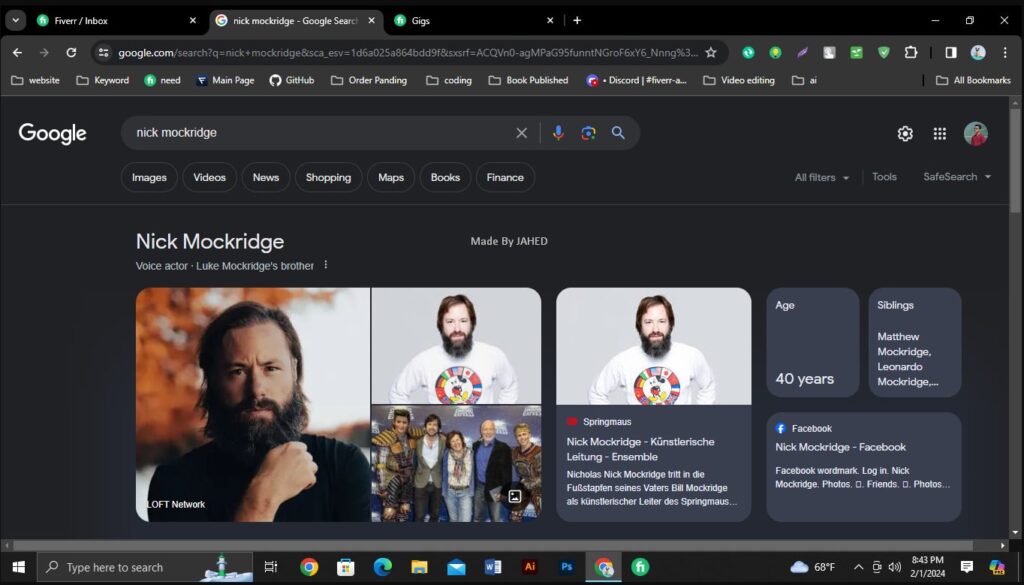Open the GitHub bookmark

(x=292, y=80)
